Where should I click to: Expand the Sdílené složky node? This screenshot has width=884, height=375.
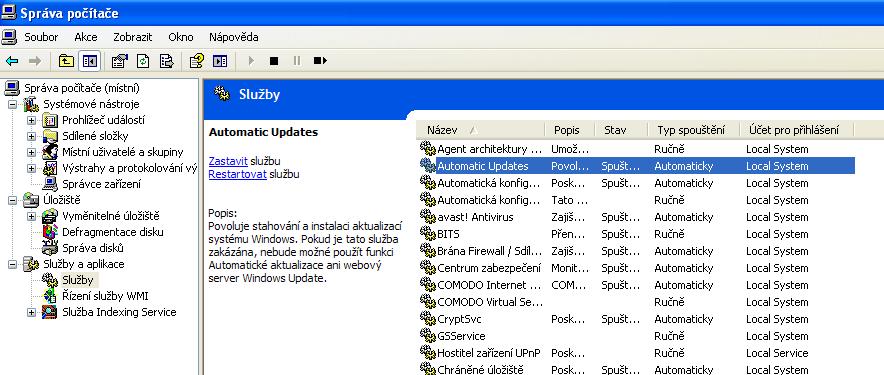[32, 136]
